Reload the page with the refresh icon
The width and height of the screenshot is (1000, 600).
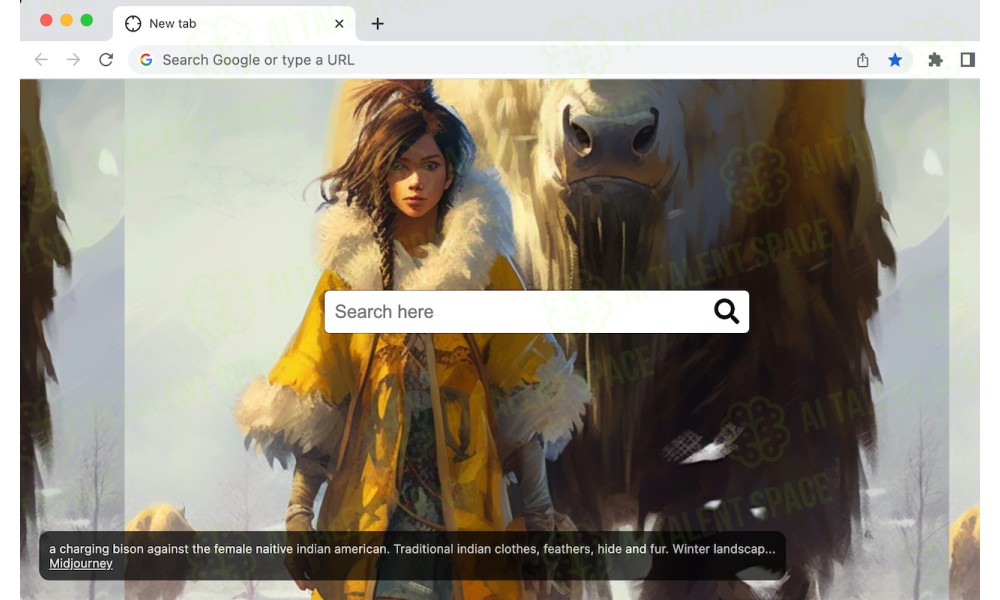(x=106, y=60)
